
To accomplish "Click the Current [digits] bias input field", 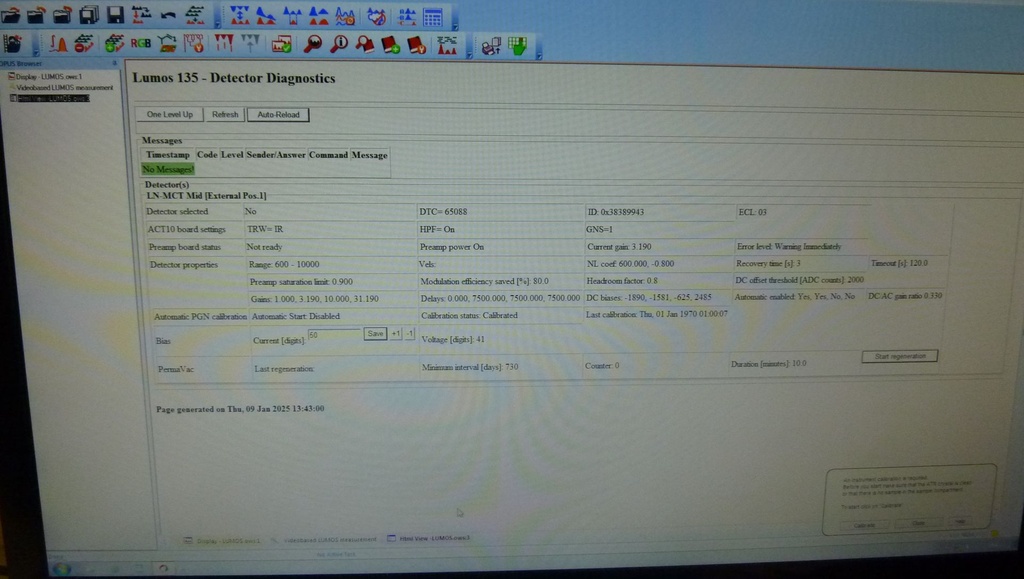I will point(334,335).
